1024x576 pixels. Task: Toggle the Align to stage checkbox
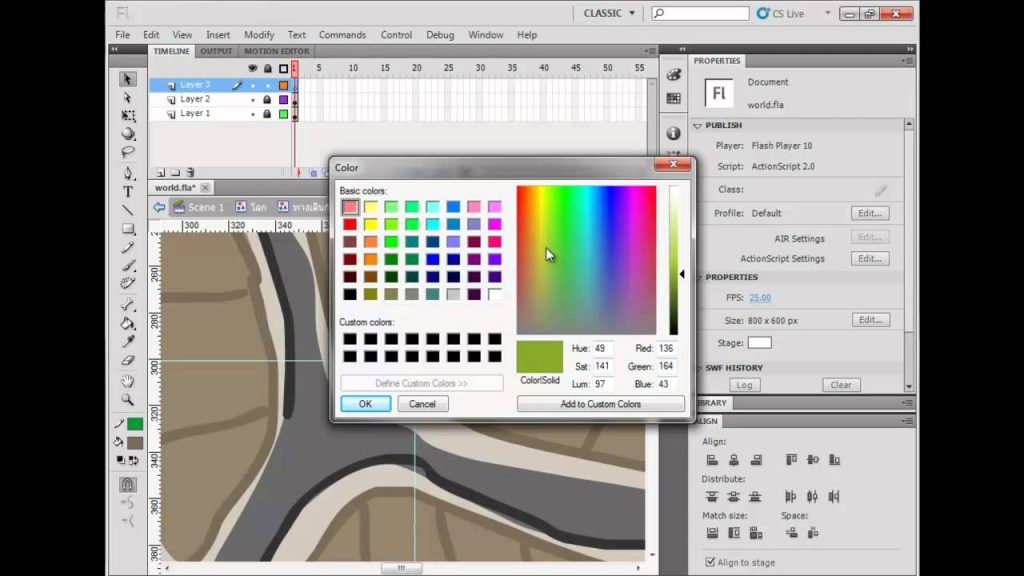coord(710,562)
